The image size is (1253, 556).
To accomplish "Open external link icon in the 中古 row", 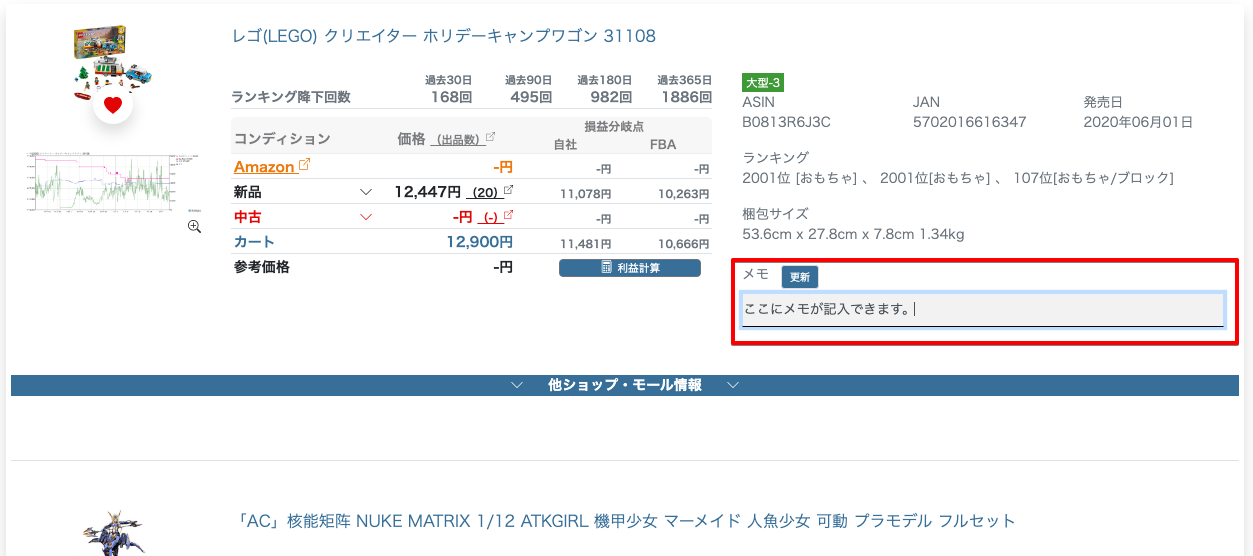I will pyautogui.click(x=508, y=215).
